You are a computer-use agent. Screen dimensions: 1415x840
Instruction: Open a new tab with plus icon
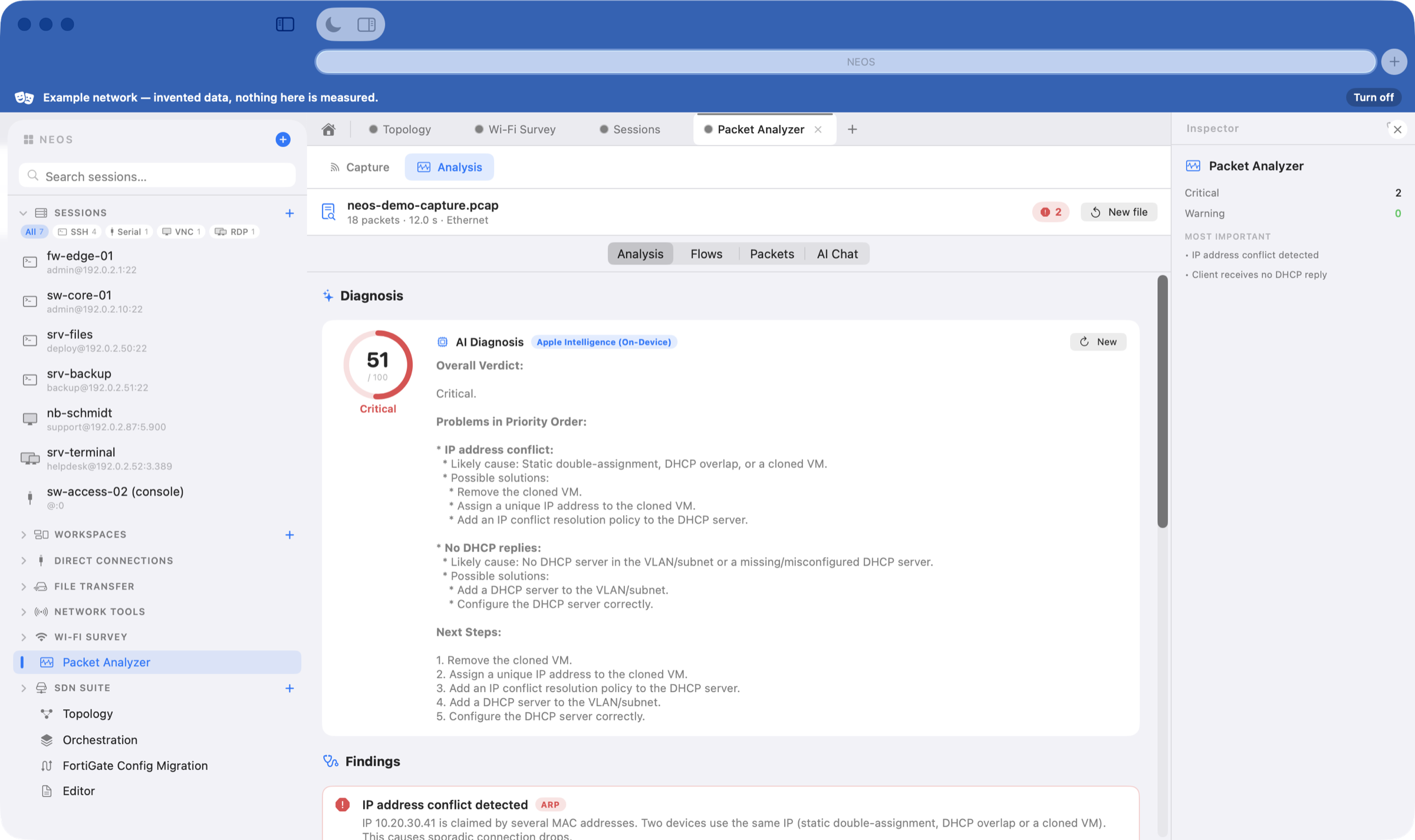[853, 129]
